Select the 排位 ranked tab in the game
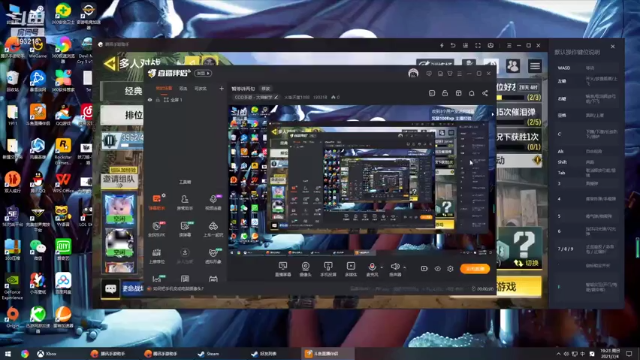 pyautogui.click(x=122, y=115)
